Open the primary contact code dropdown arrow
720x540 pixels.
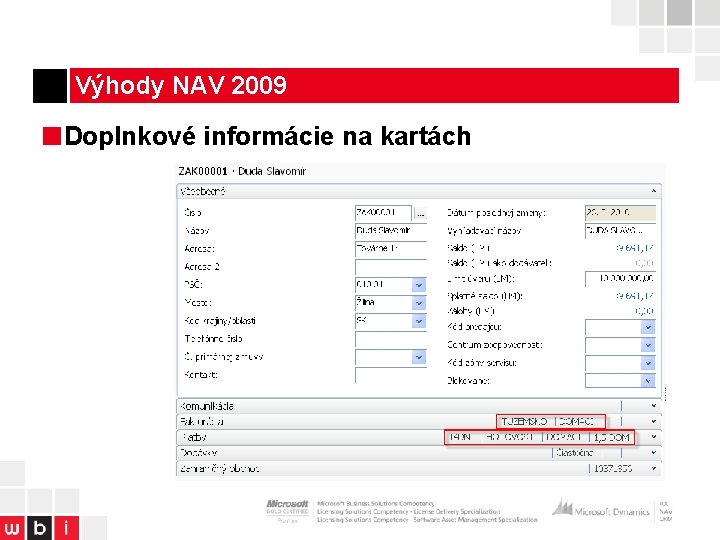419,357
